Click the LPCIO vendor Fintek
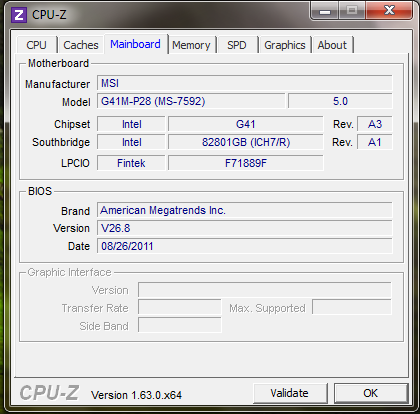420x414 pixels. pos(131,163)
